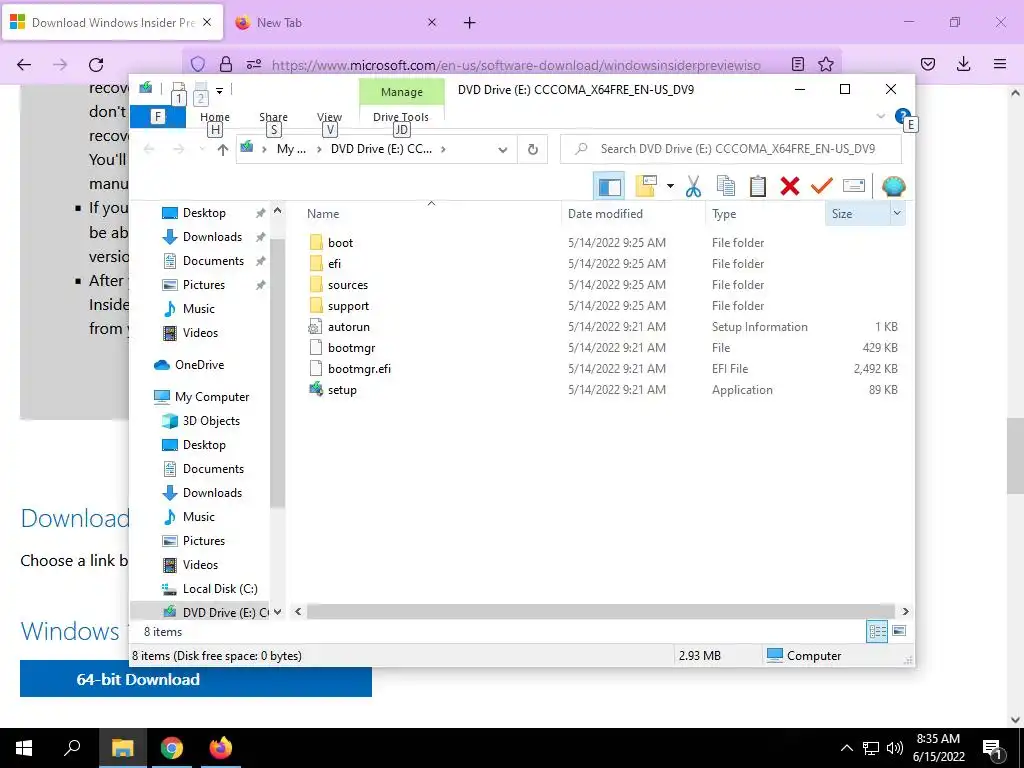Viewport: 1024px width, 768px height.
Task: Open Local Disk (C:) in navigation pane
Action: (219, 589)
